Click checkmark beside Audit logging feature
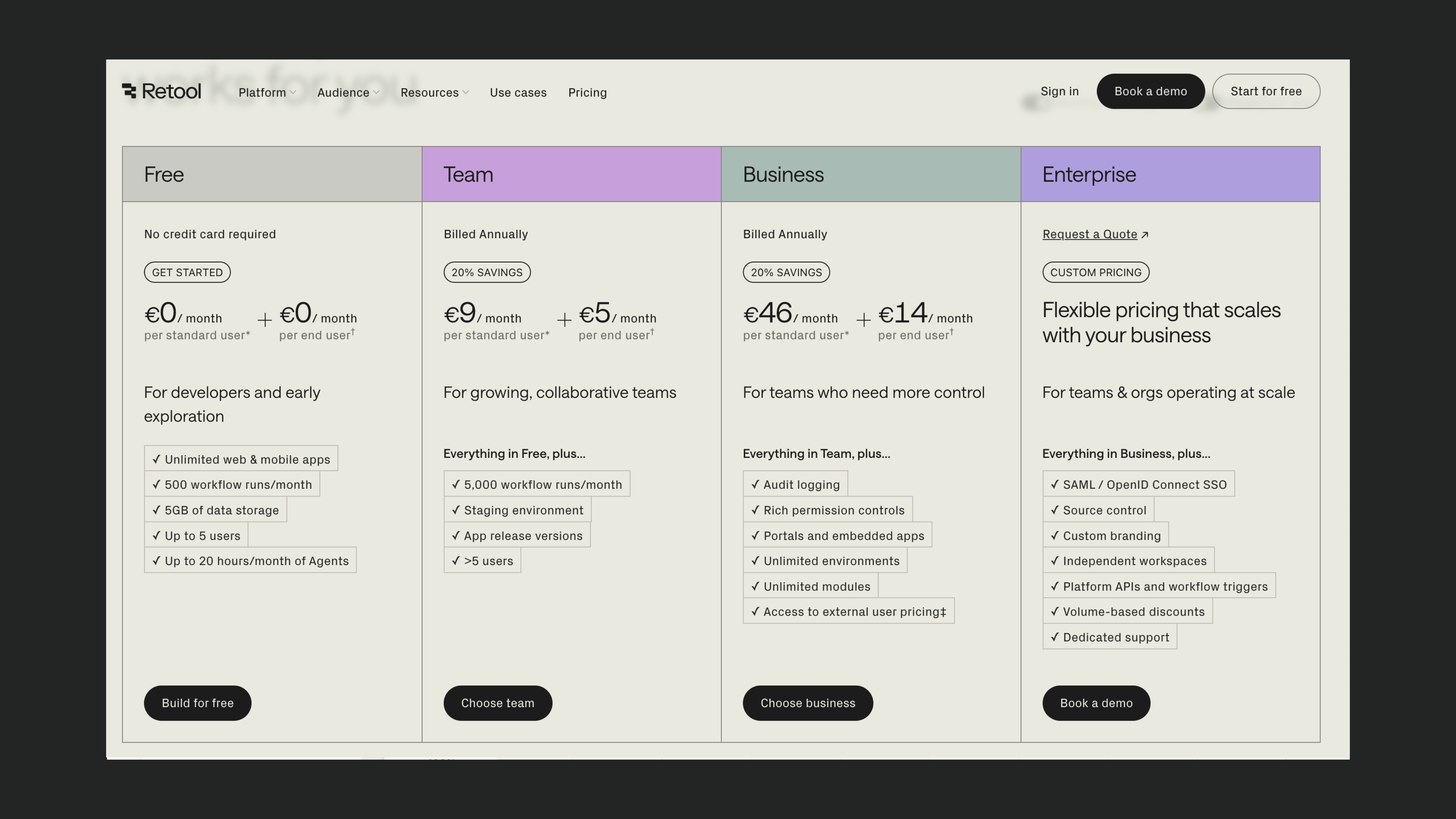 [755, 484]
